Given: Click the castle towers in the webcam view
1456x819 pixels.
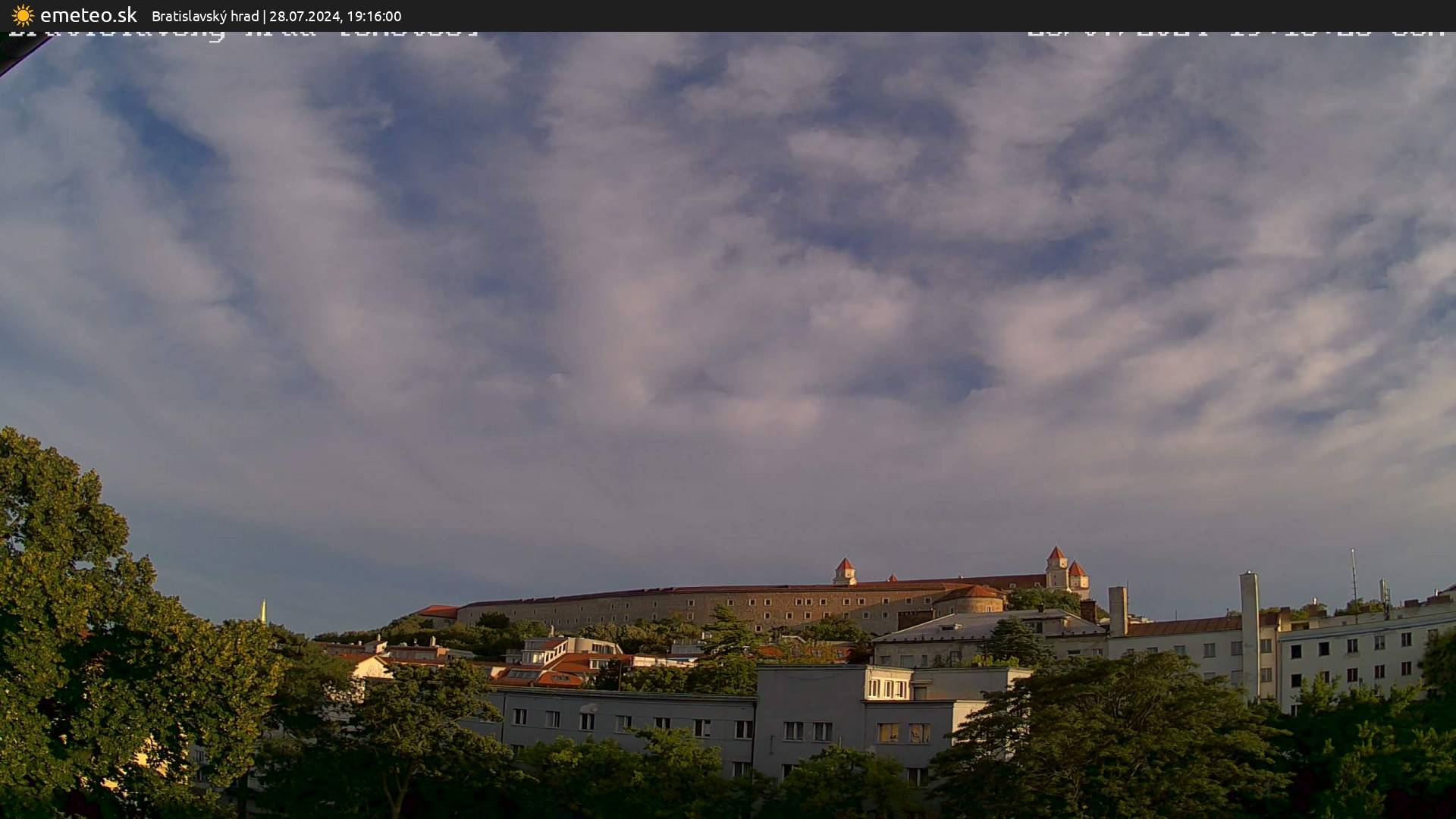Looking at the screenshot, I should (1058, 565).
